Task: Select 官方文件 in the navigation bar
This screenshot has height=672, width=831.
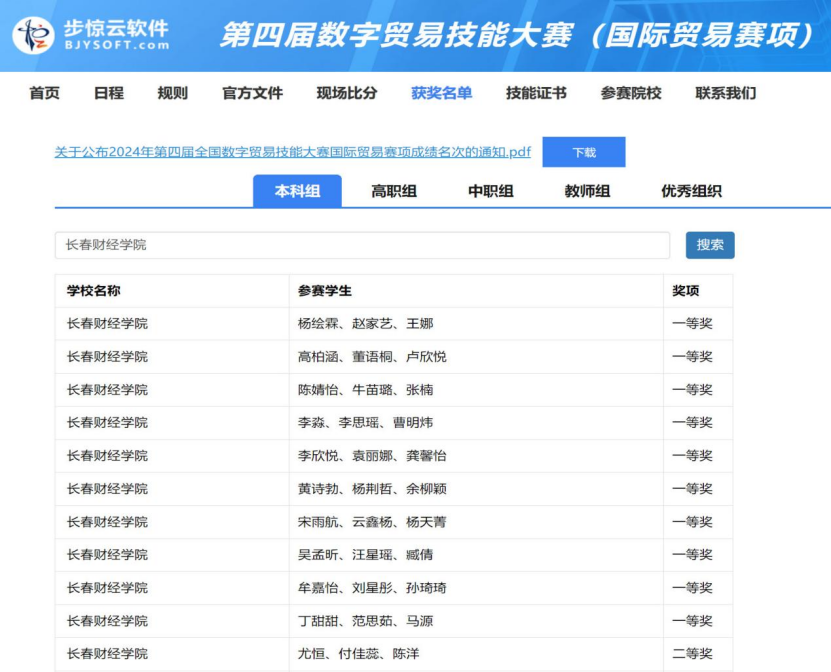Action: coord(252,93)
